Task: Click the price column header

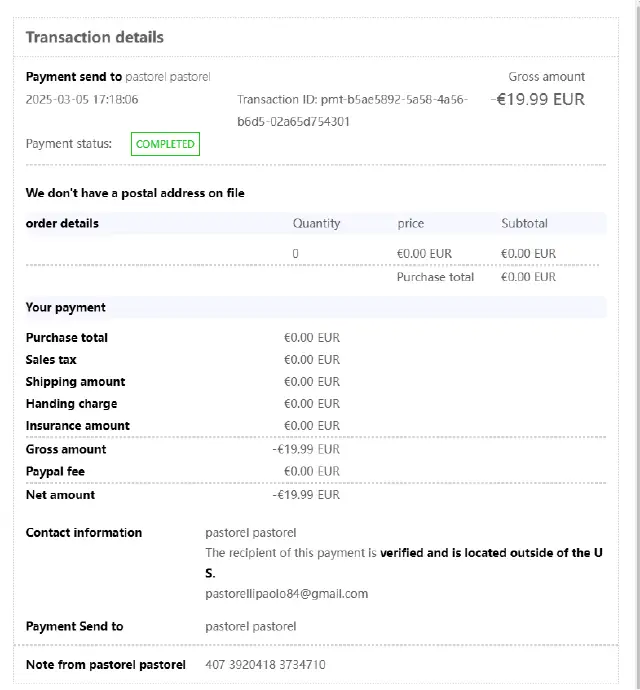Action: pos(410,223)
